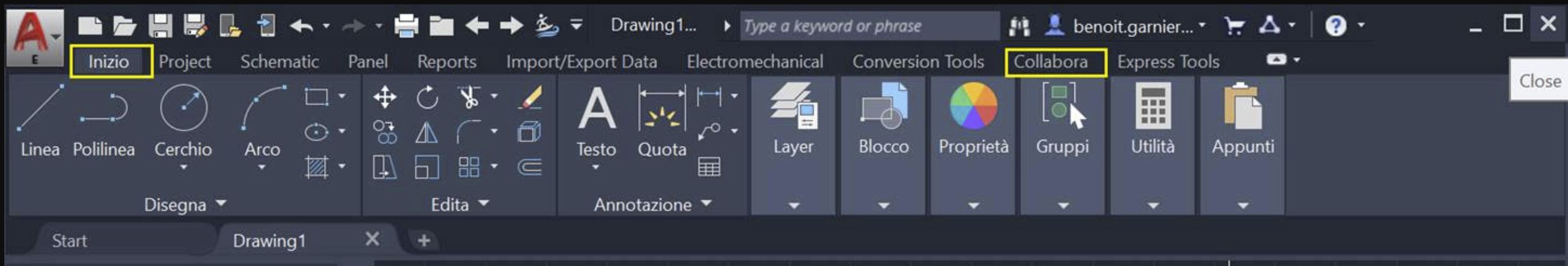Click the Move (Sposta) tool icon
Screen dimensions: 1568x266
click(x=385, y=97)
